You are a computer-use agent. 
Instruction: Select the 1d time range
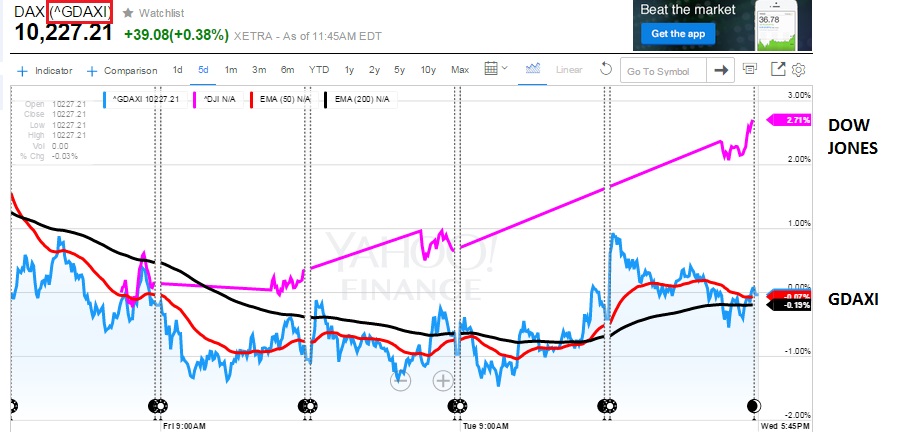click(x=177, y=70)
